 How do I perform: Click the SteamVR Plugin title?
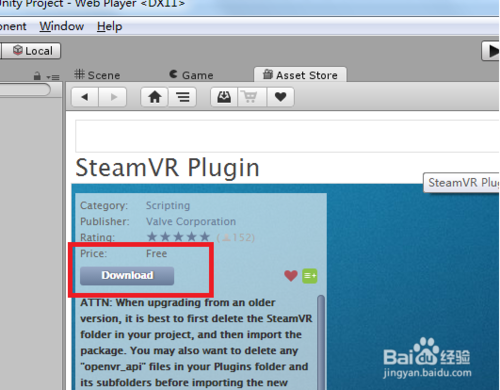point(167,167)
